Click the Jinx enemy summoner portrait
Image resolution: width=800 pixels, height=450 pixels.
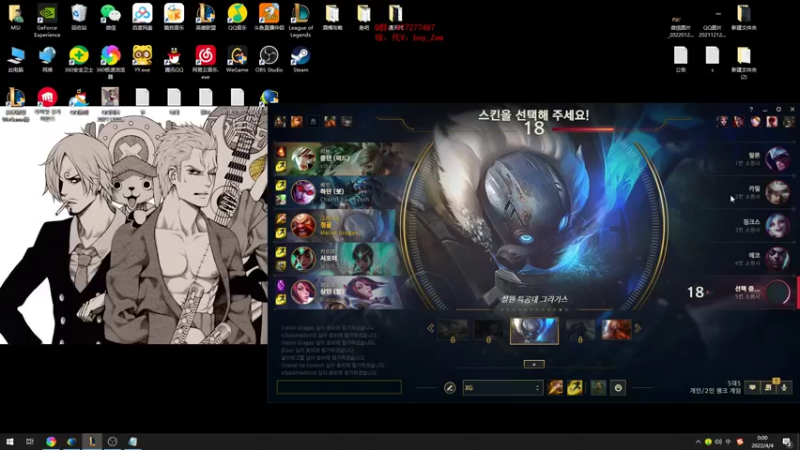click(778, 226)
